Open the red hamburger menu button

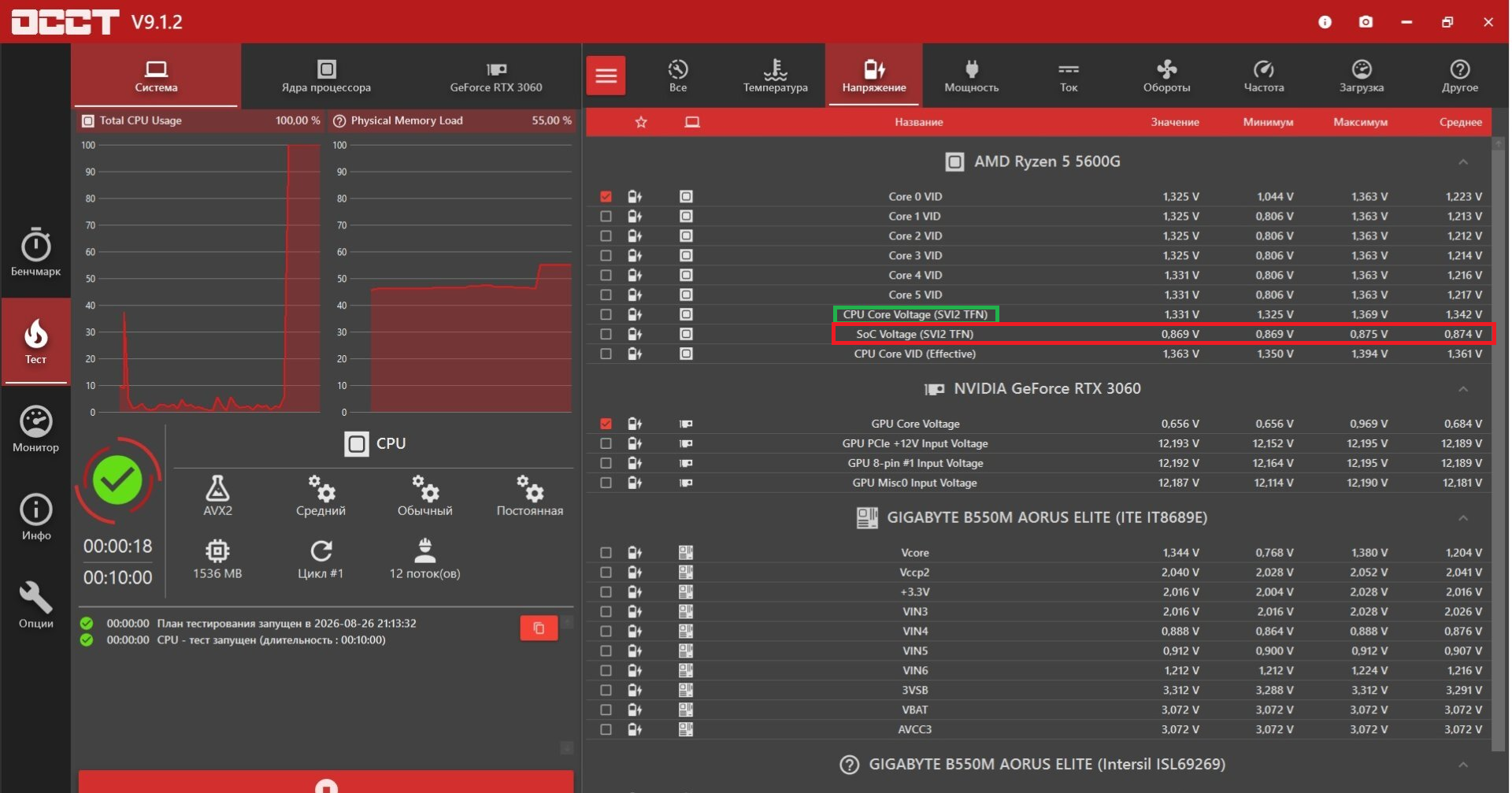[606, 76]
